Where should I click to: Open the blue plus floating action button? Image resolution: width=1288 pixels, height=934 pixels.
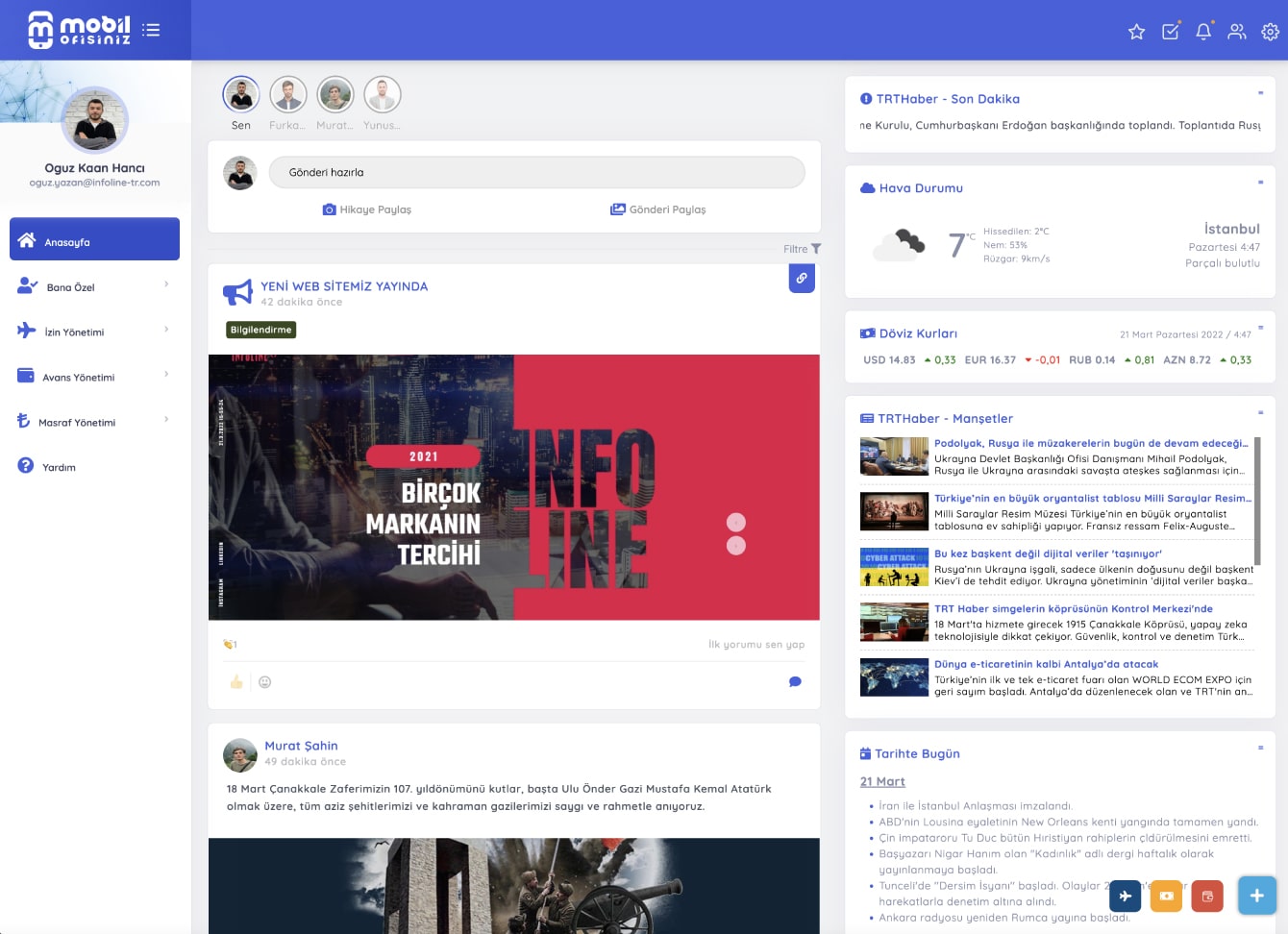[1256, 896]
